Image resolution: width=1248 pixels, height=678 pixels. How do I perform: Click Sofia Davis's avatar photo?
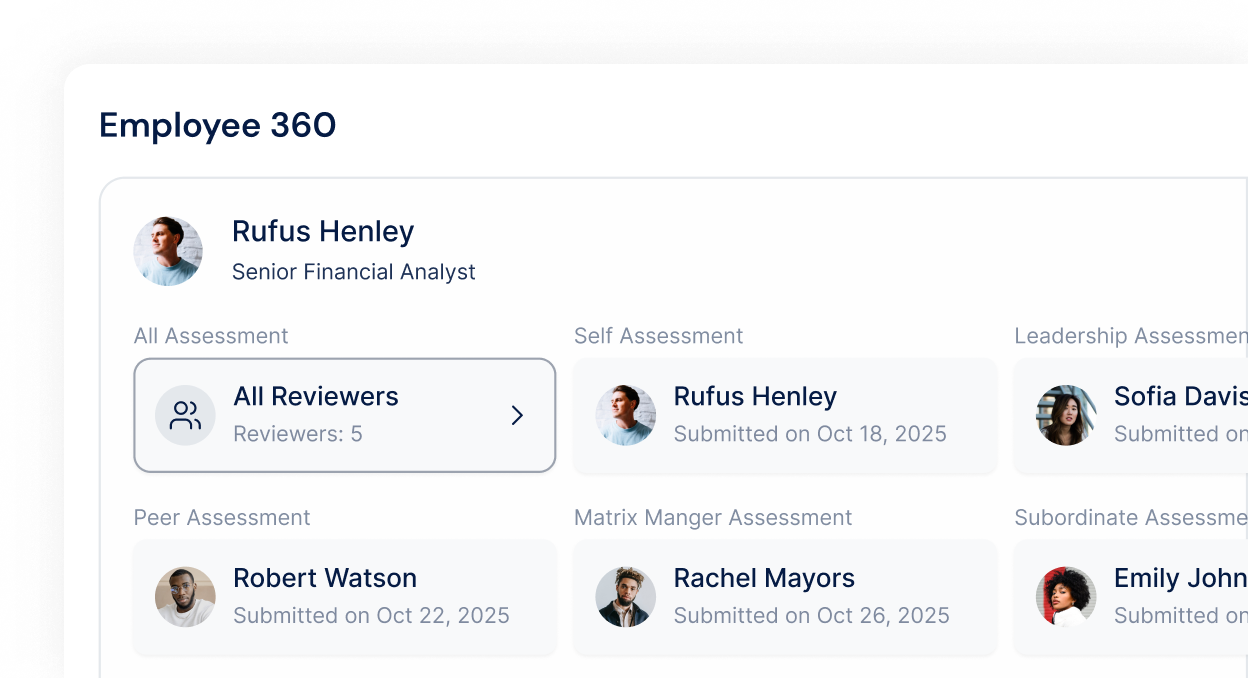(1066, 415)
